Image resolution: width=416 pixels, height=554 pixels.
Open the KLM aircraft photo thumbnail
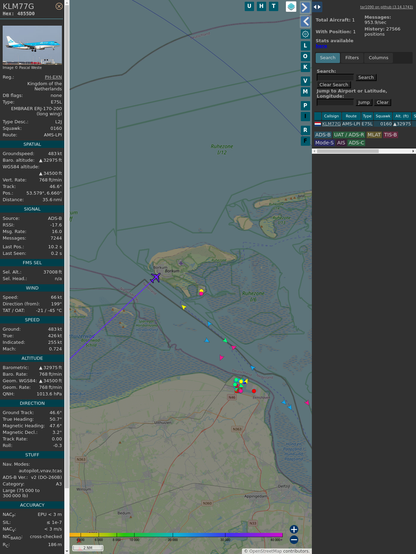pos(32,45)
